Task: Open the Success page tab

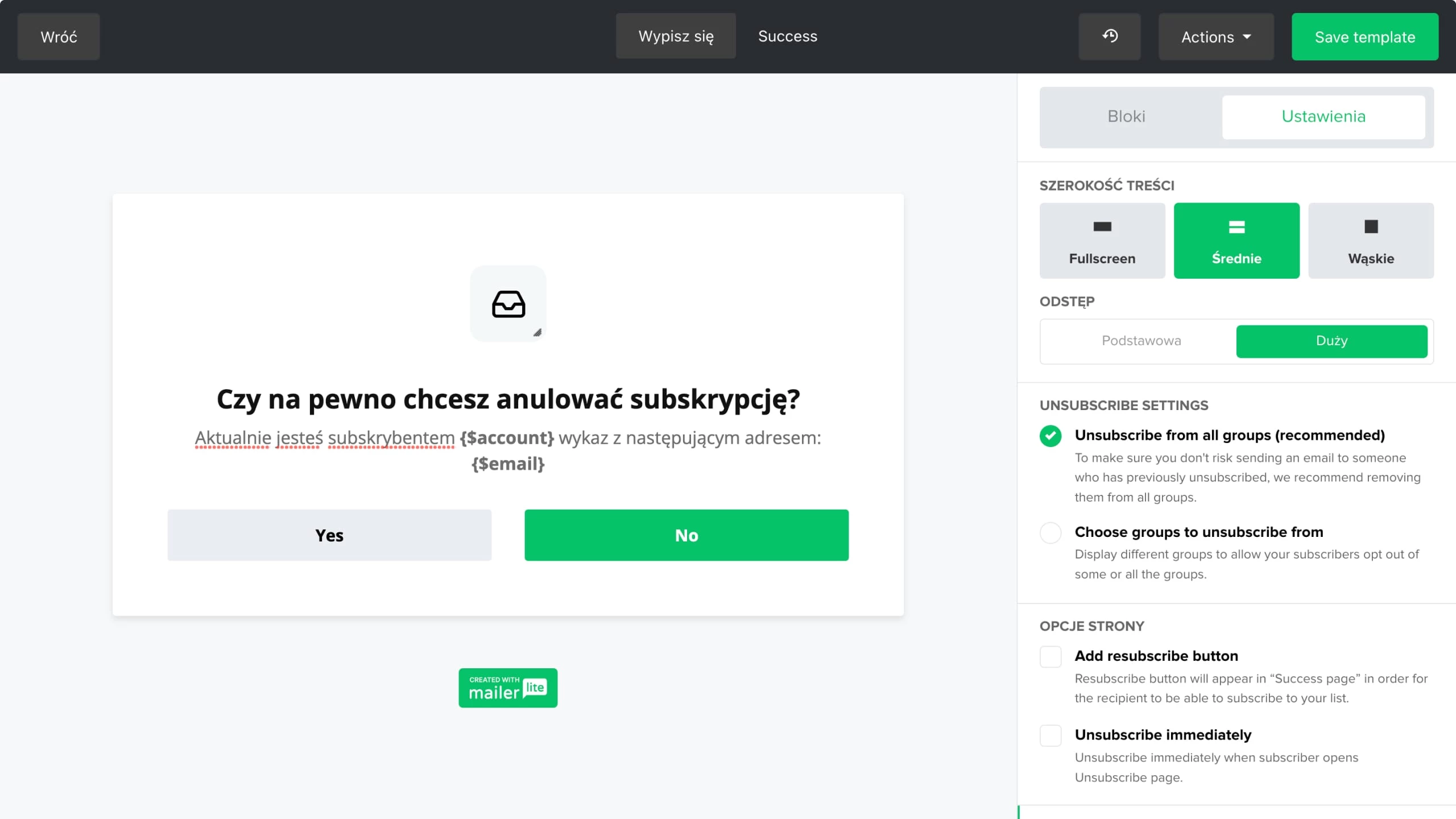Action: pos(787,36)
